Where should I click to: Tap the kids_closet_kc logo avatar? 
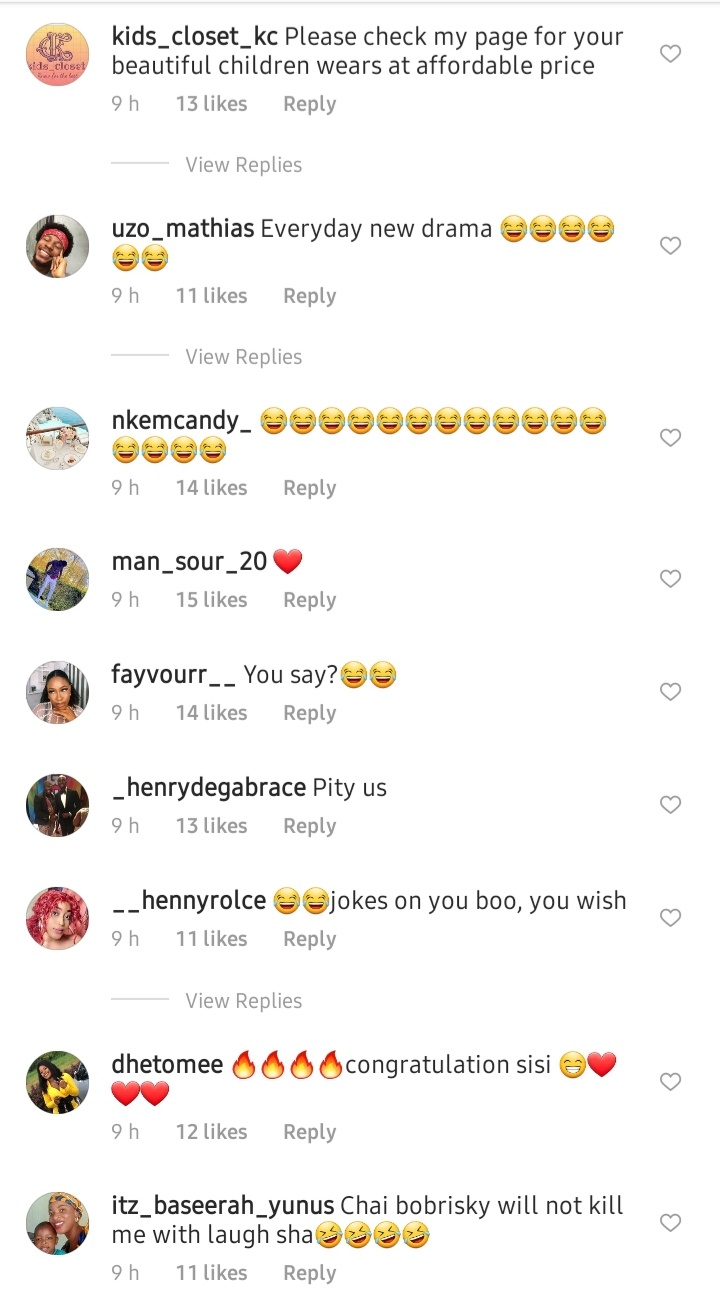(57, 54)
